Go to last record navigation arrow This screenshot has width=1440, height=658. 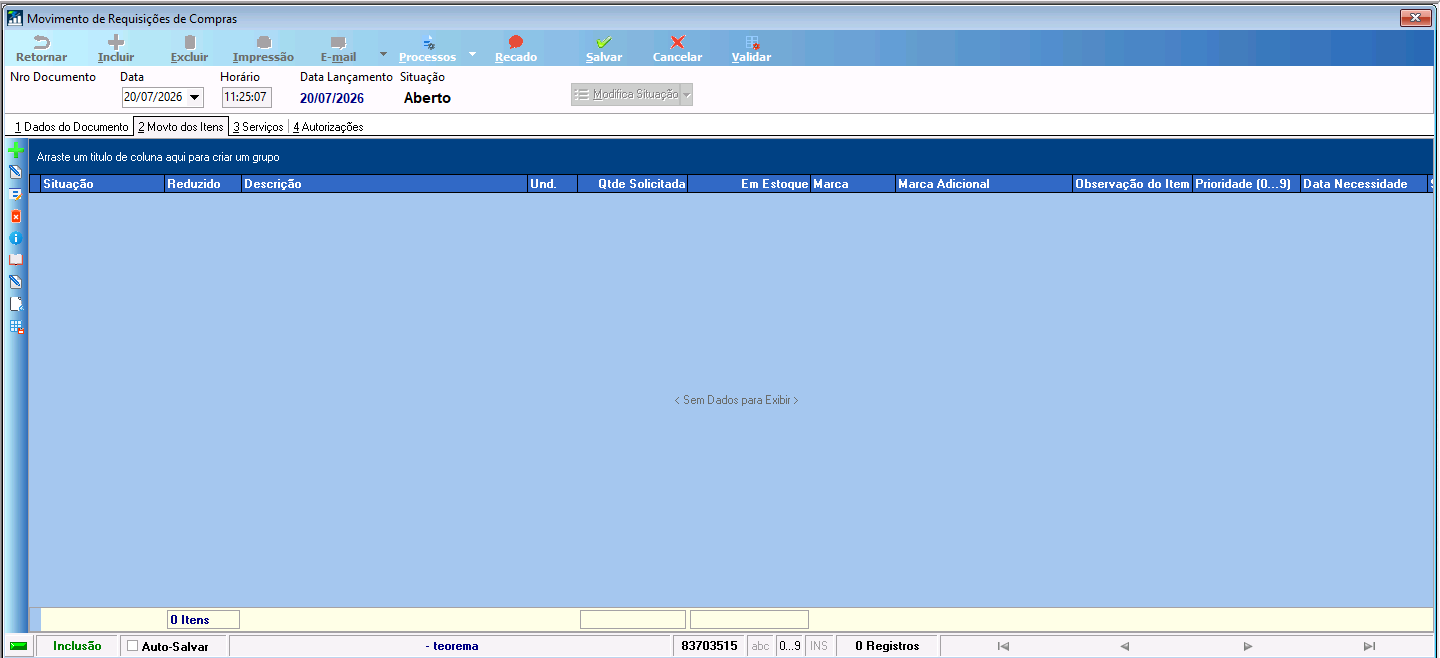click(x=1369, y=646)
